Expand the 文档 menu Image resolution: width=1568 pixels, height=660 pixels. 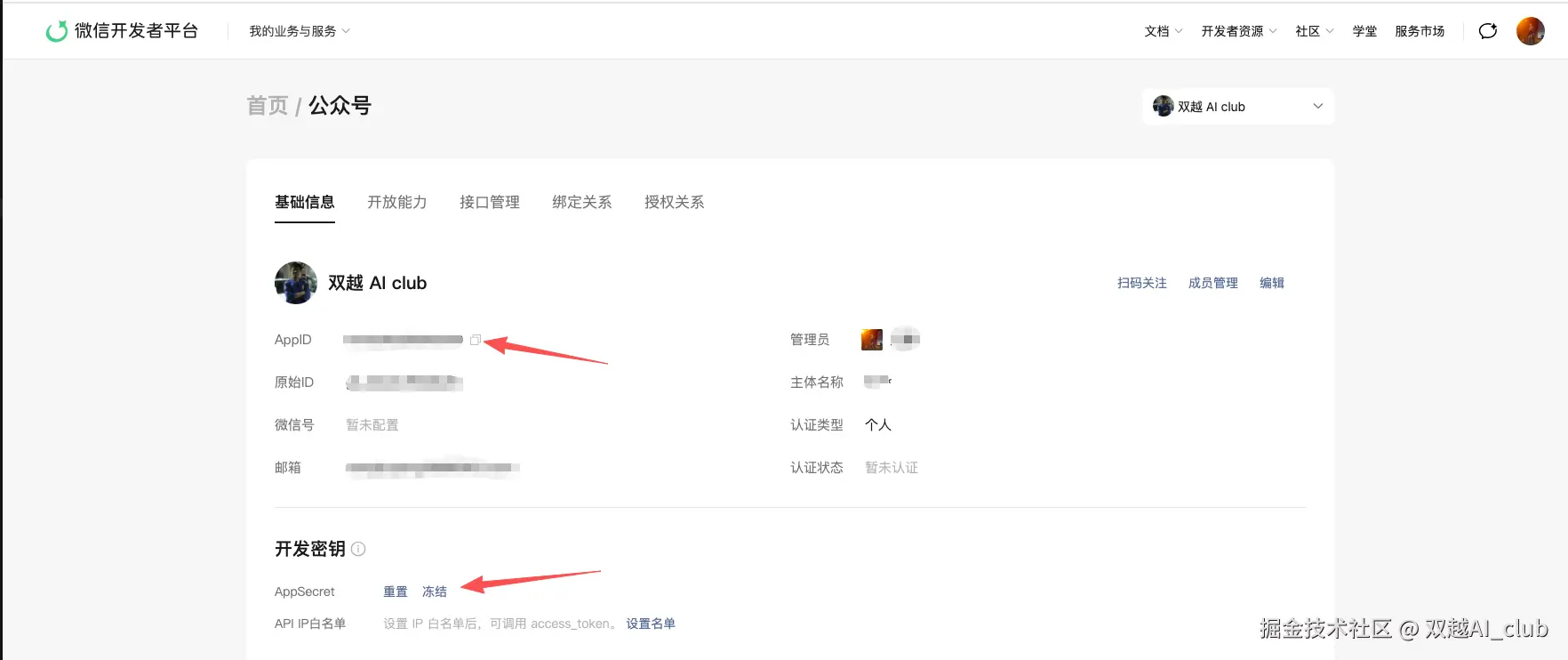(1164, 31)
